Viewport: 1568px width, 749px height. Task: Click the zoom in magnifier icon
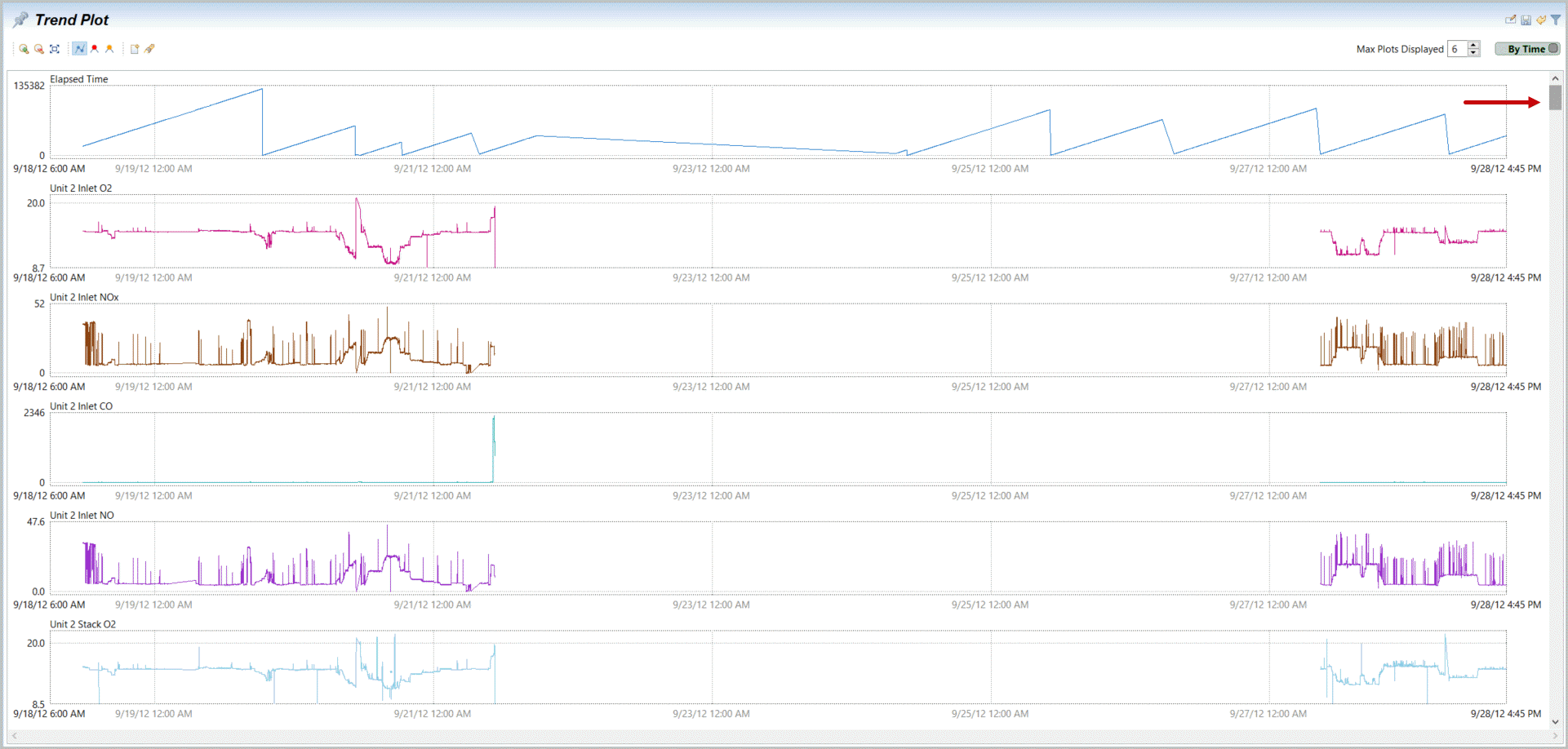(x=24, y=49)
